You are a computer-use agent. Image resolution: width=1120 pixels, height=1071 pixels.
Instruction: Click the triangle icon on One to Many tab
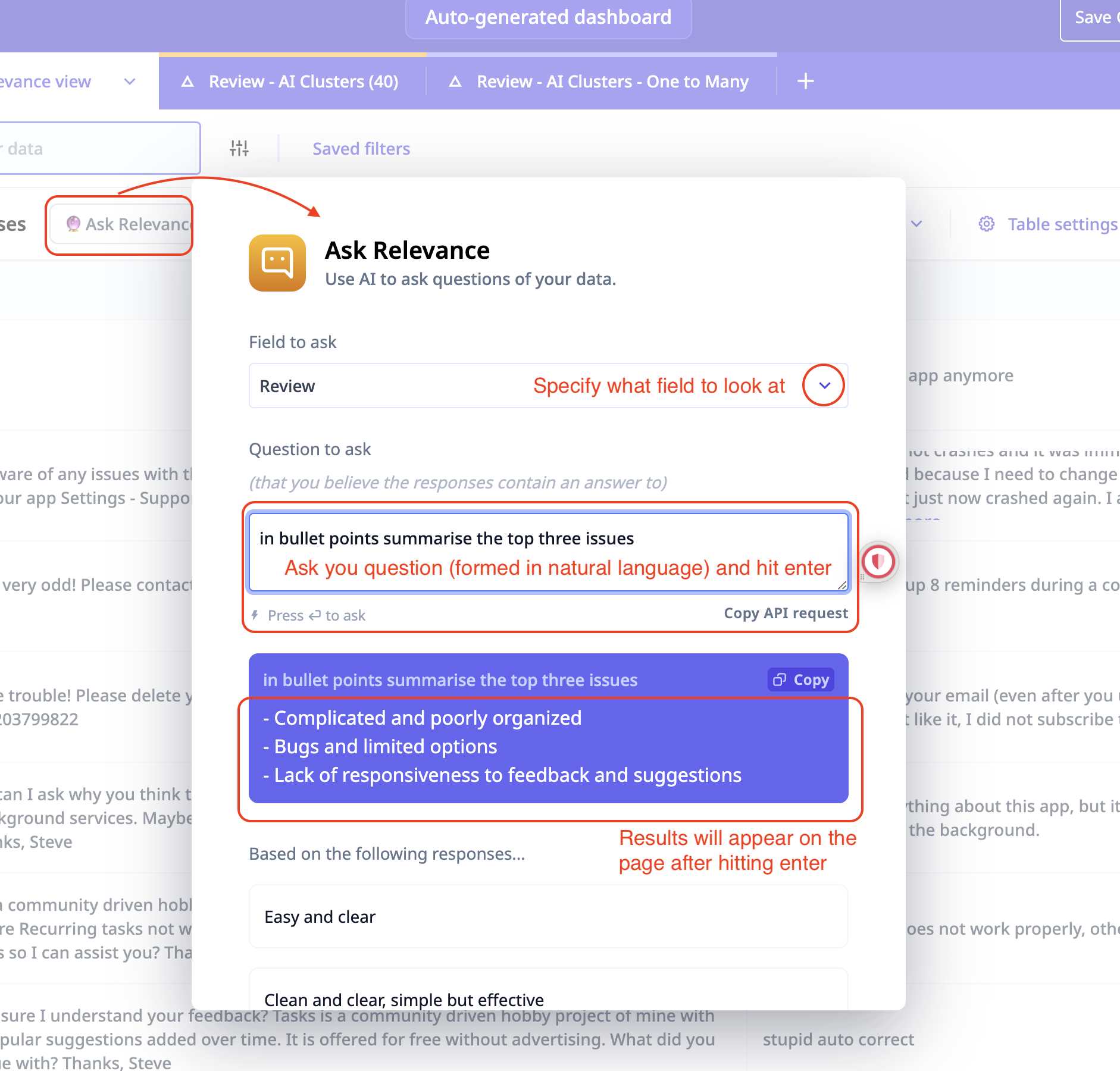pos(455,82)
